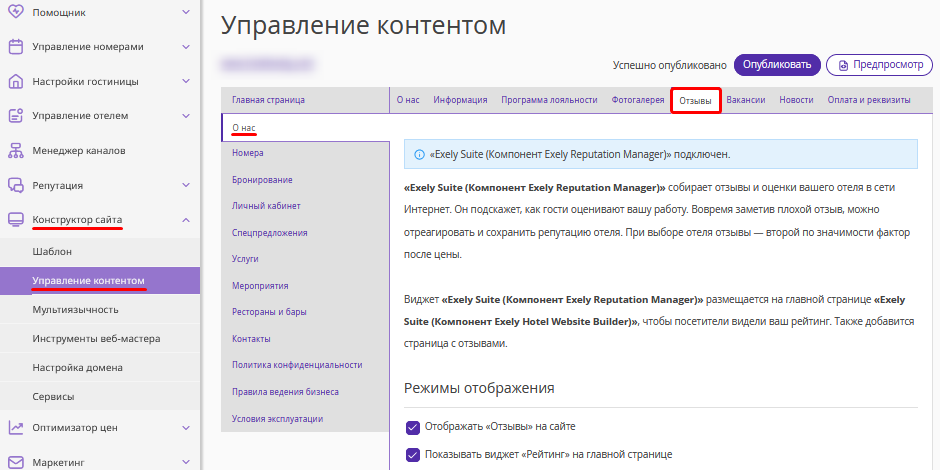
Task: Click the calendar icon beside Управление номерами
Action: (x=16, y=47)
